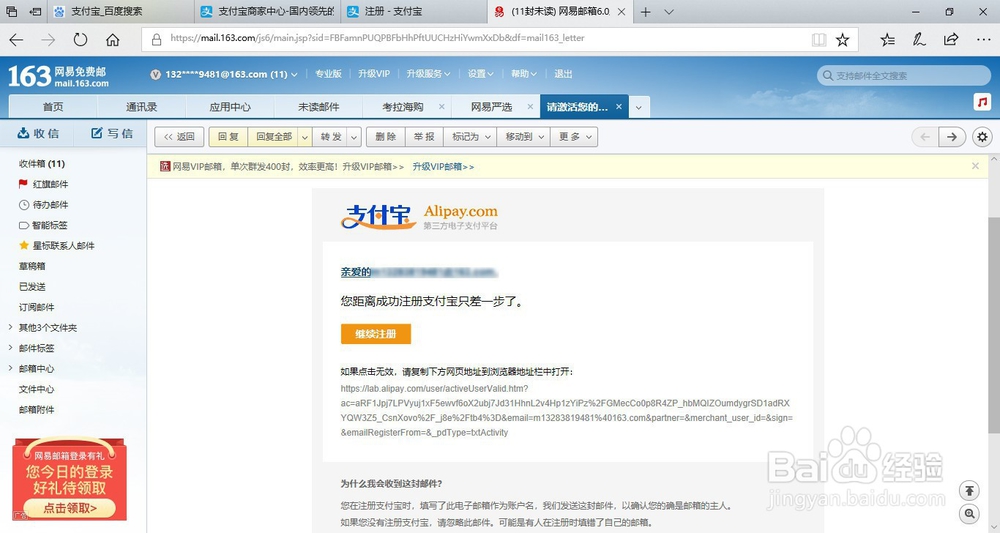The image size is (1000, 533).
Task: Switch to the 未读邮件 tab
Action: click(x=319, y=107)
